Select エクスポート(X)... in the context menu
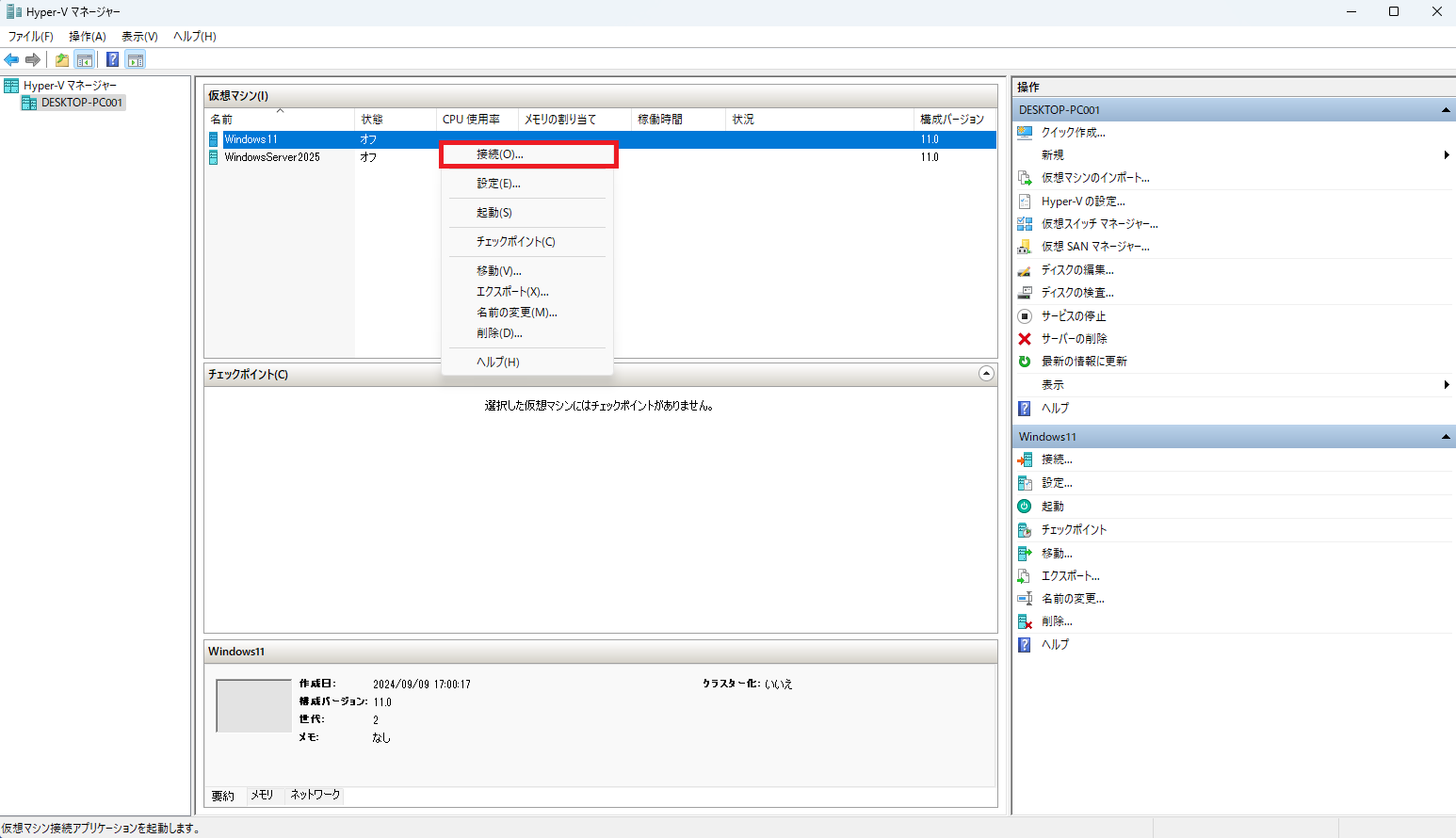 (x=527, y=292)
